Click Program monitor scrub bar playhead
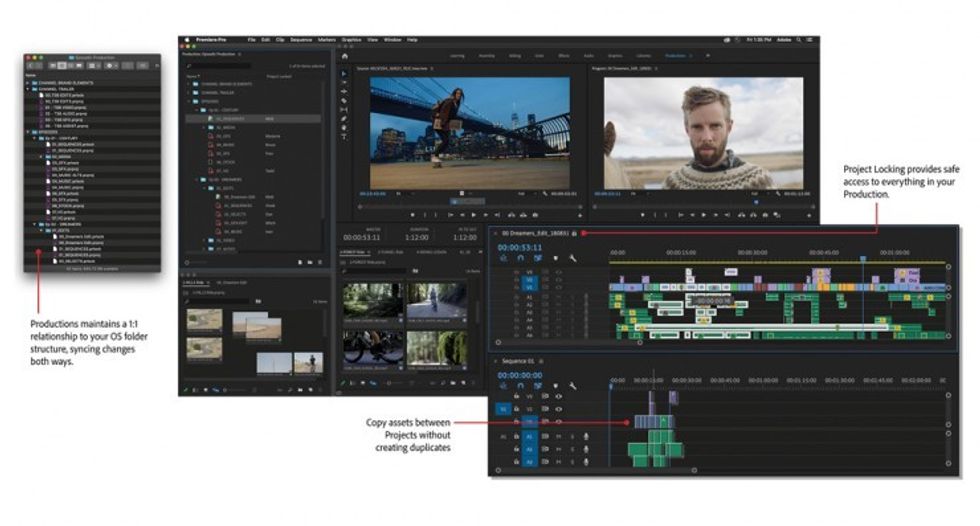The width and height of the screenshot is (980, 526). (x=756, y=202)
